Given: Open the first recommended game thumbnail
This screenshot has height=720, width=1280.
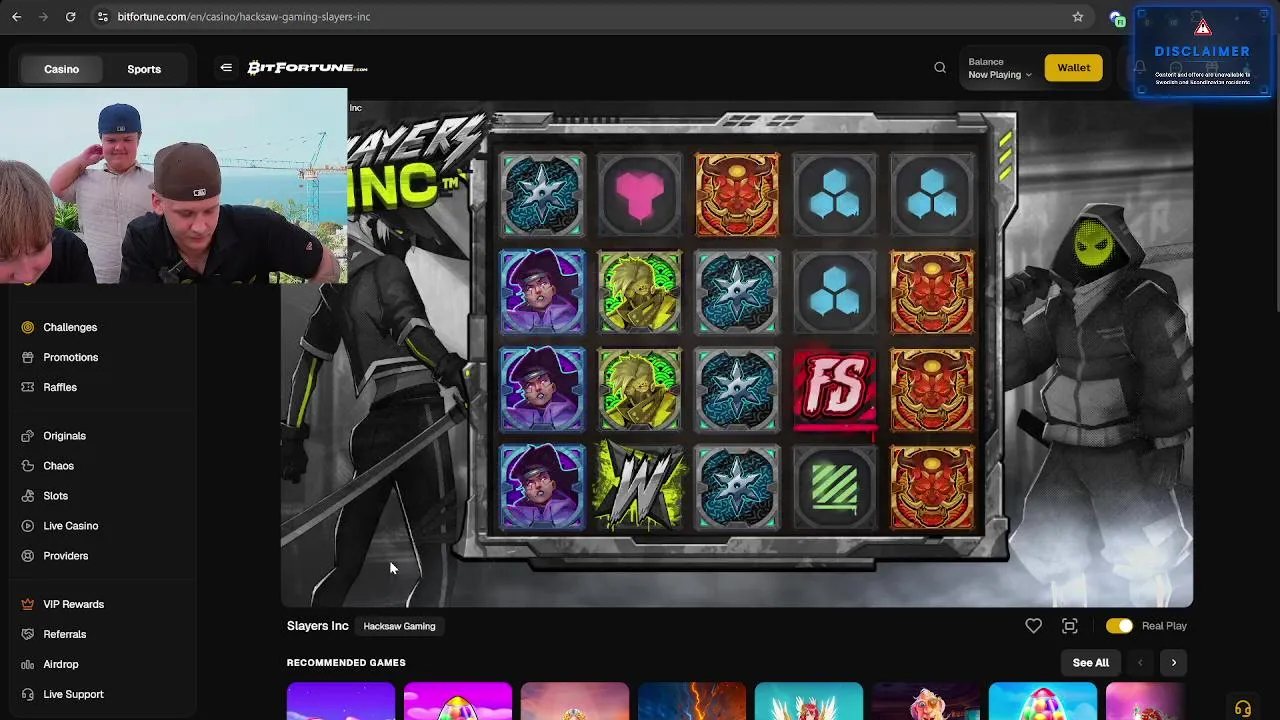Looking at the screenshot, I should click(x=341, y=701).
